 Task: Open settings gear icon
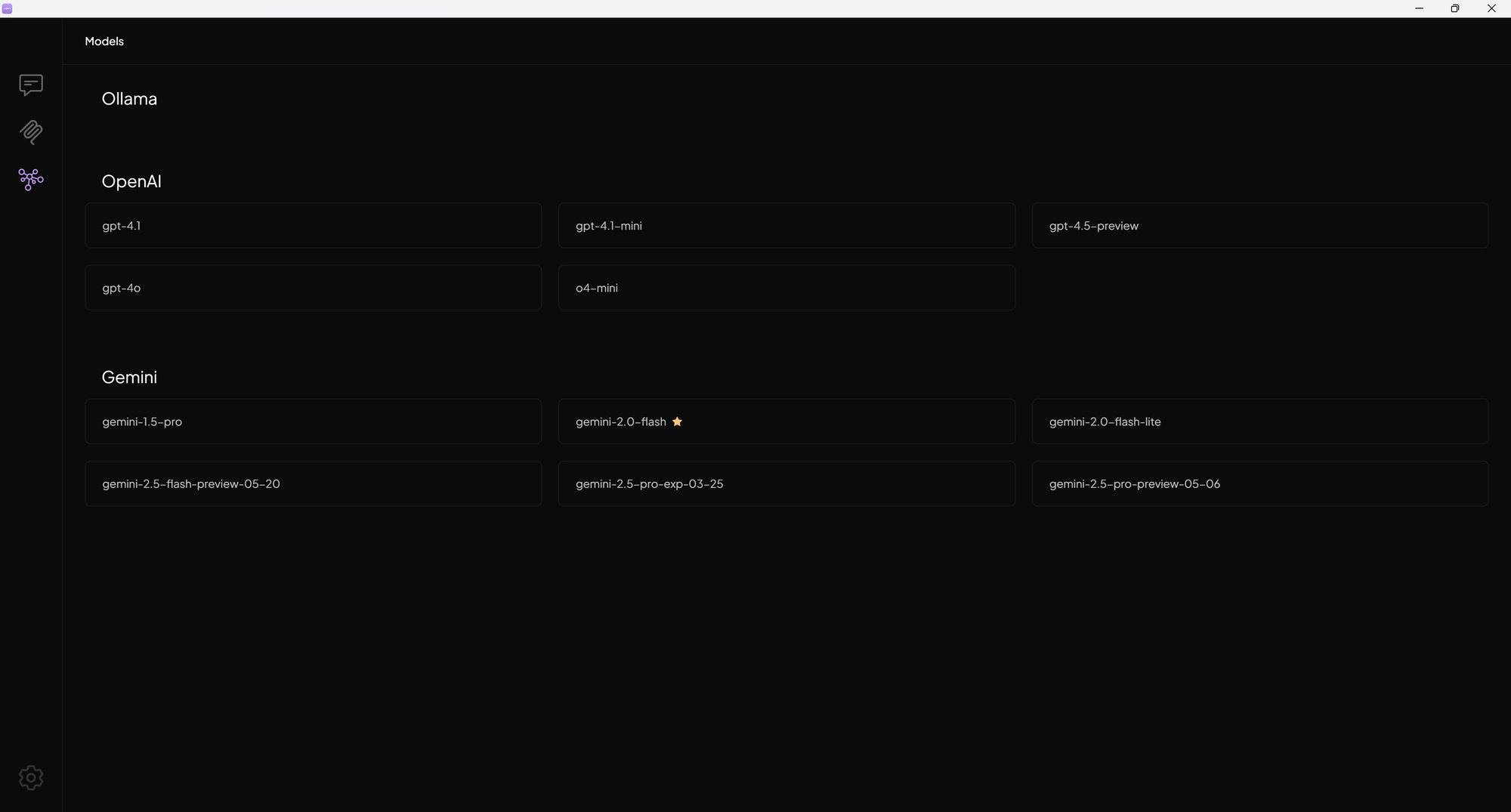31,777
